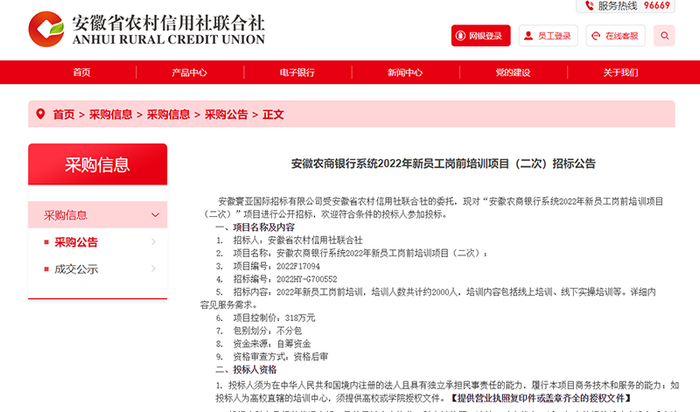Screen dimensions: 700x412
Task: Click hotline number 96669
Action: [x=657, y=6]
